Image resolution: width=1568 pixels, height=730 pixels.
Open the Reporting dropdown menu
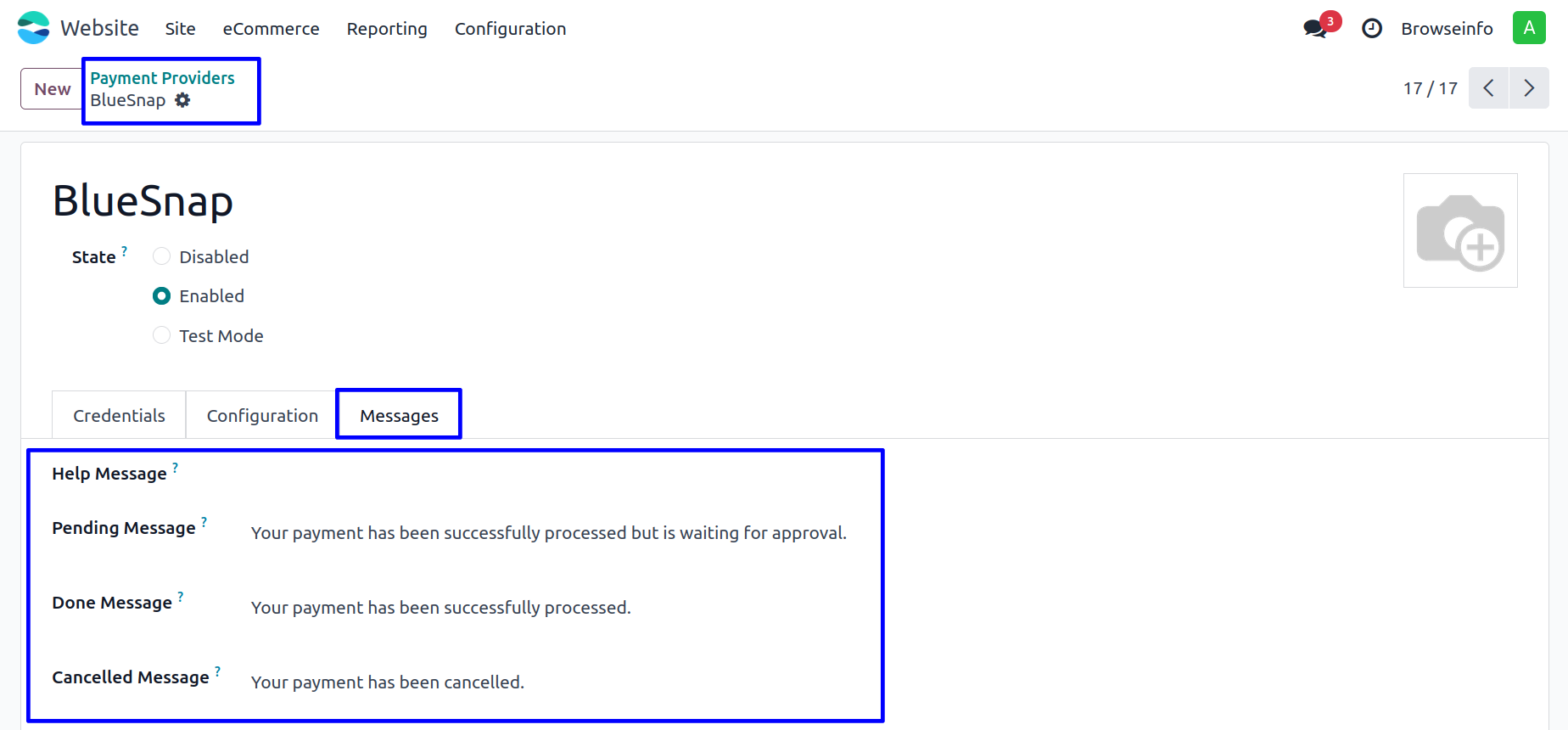tap(387, 29)
